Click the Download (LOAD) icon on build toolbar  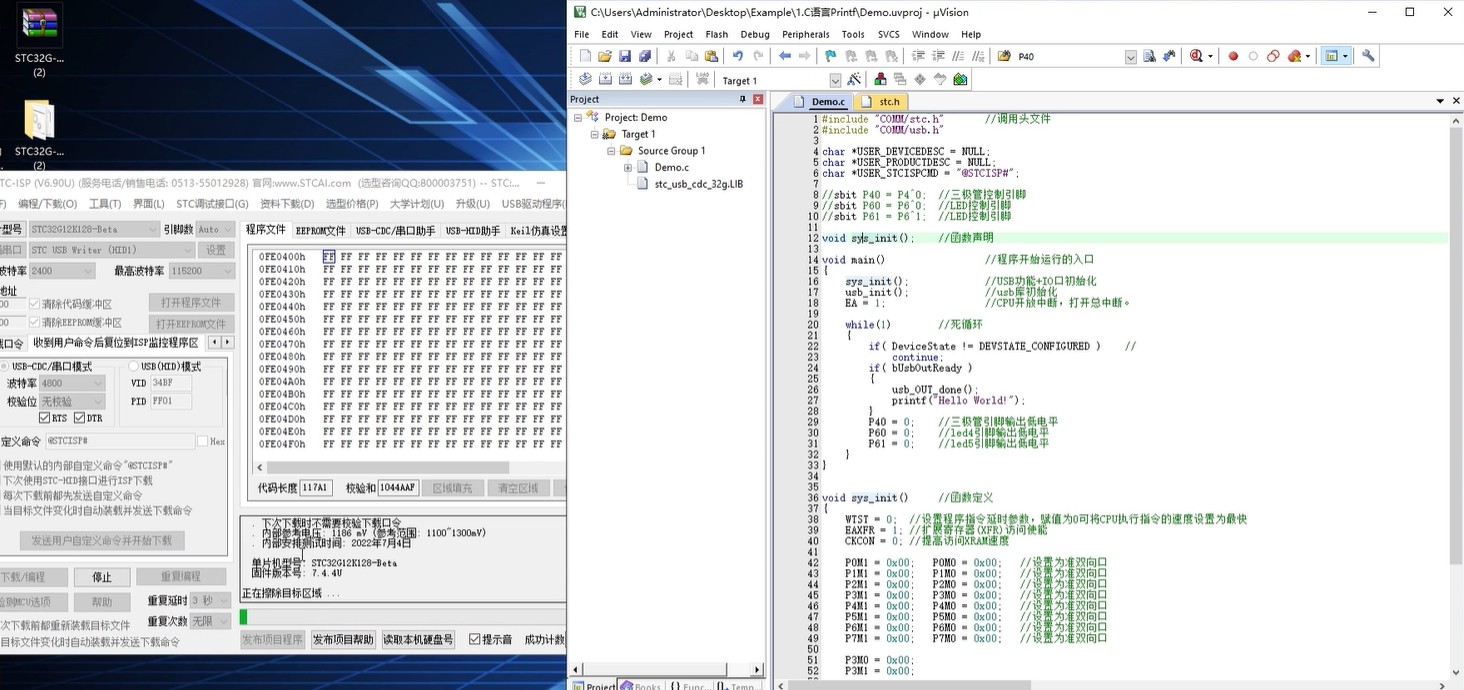point(702,79)
